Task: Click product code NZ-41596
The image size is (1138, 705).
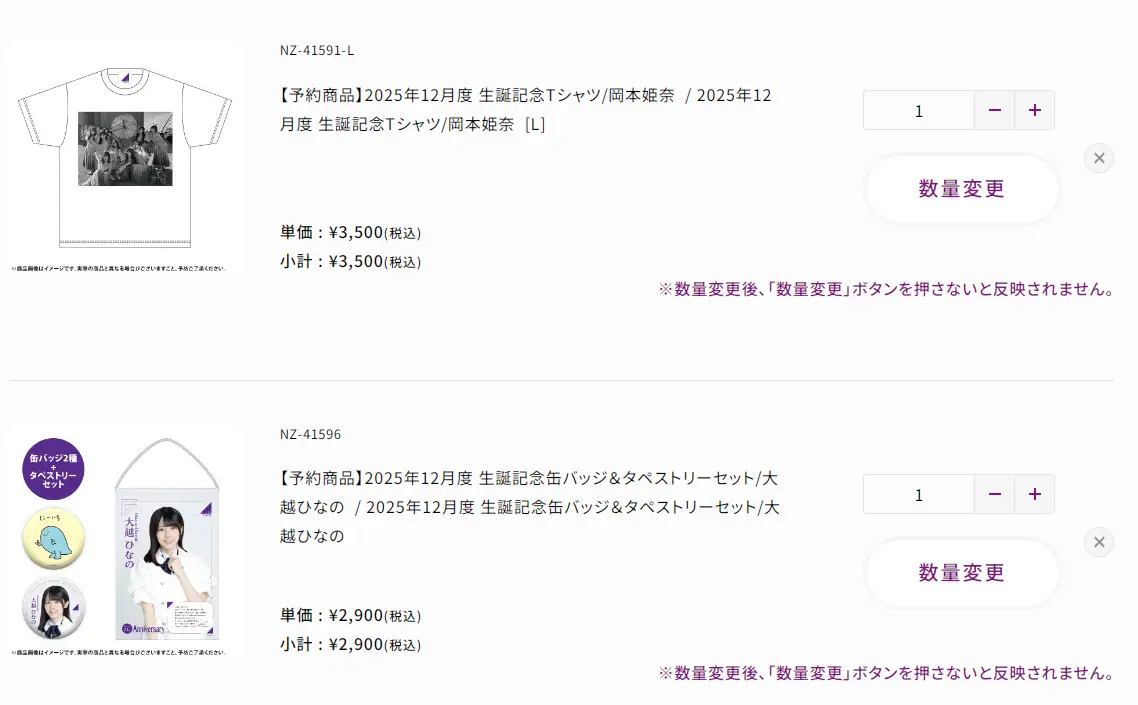Action: click(x=311, y=434)
